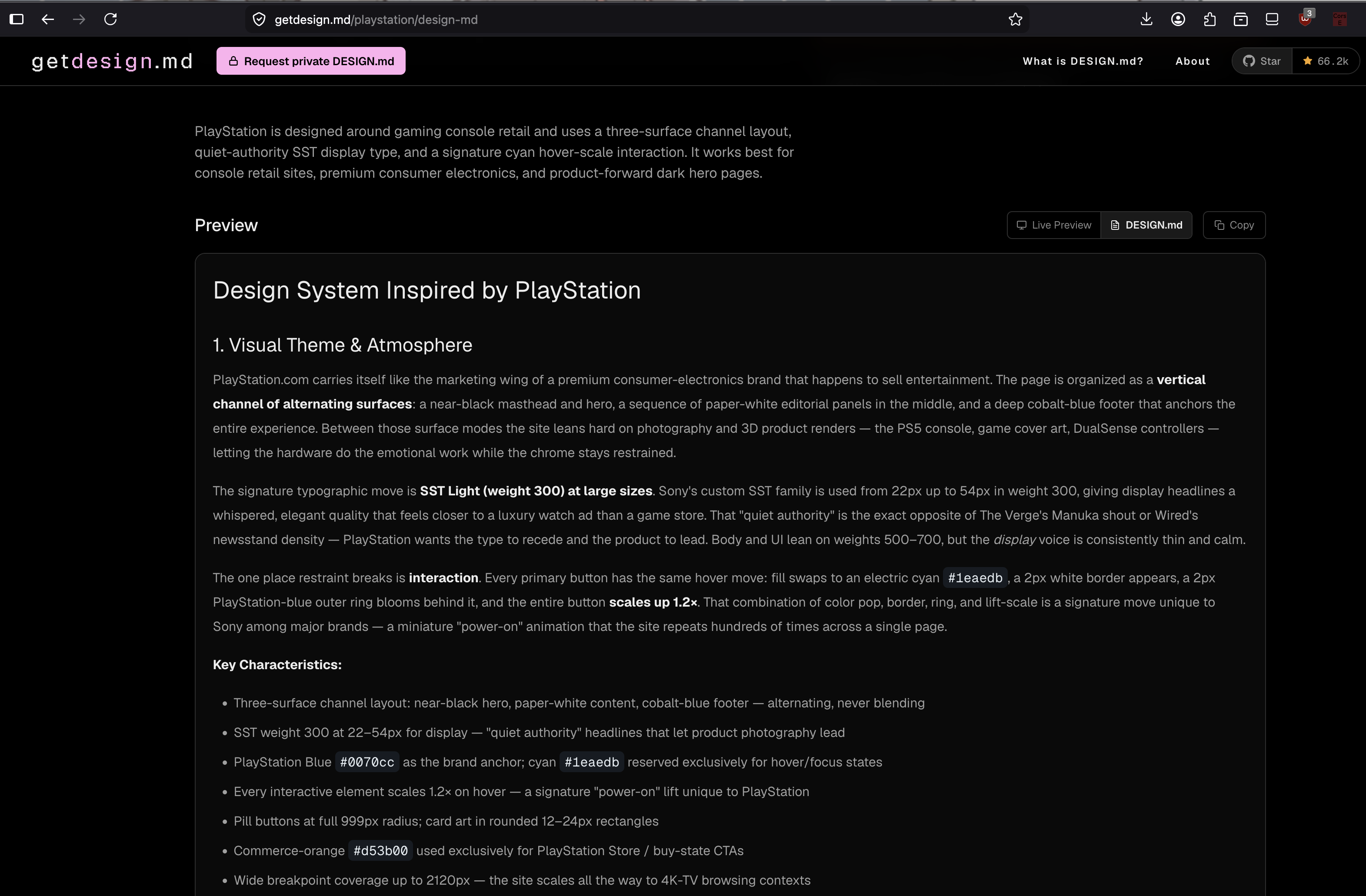Open the About page link
Screen dimensions: 1366x896
1192,61
